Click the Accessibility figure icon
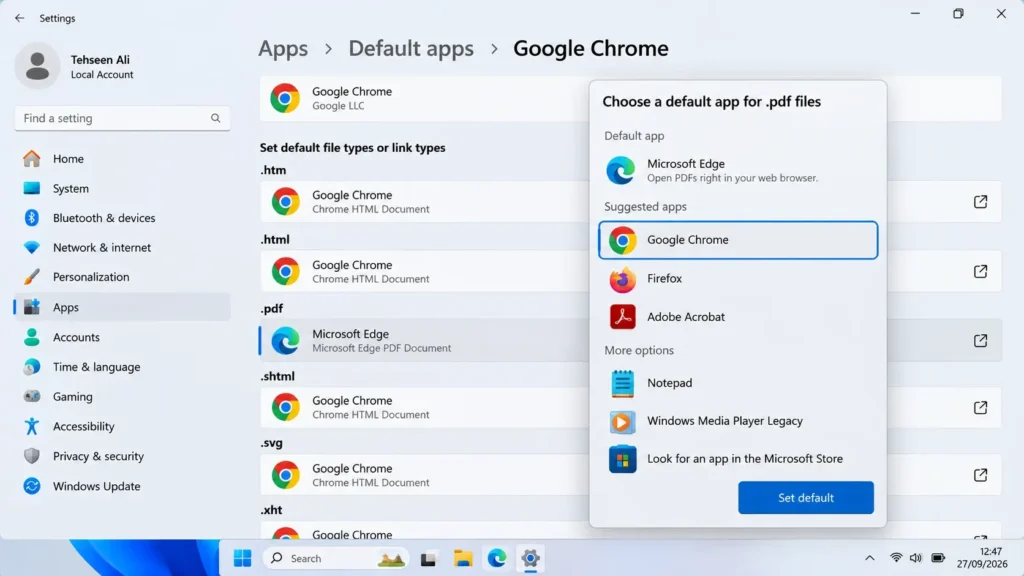Screen dimensions: 1024x576 (x=31, y=426)
